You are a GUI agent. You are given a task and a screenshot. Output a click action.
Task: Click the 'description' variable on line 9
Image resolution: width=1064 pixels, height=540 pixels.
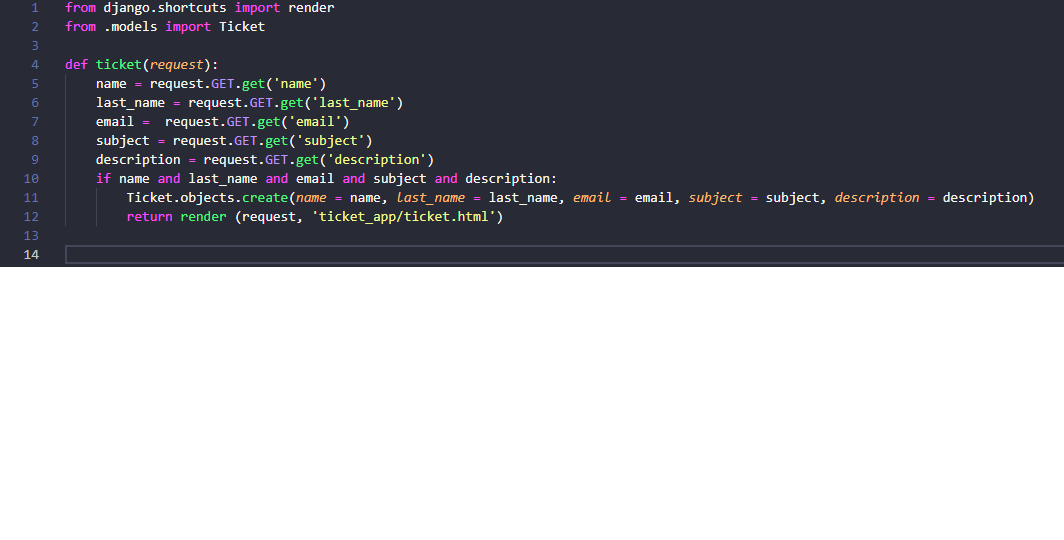pos(138,160)
